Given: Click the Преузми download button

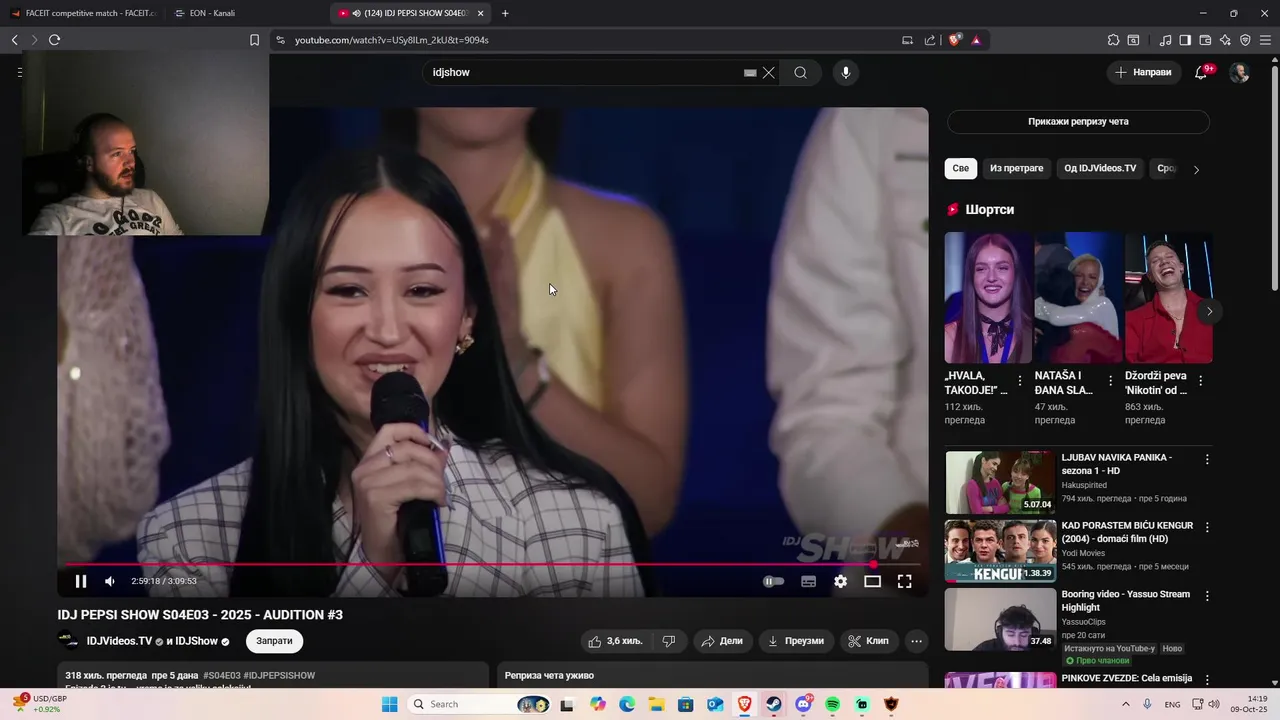Looking at the screenshot, I should point(796,641).
